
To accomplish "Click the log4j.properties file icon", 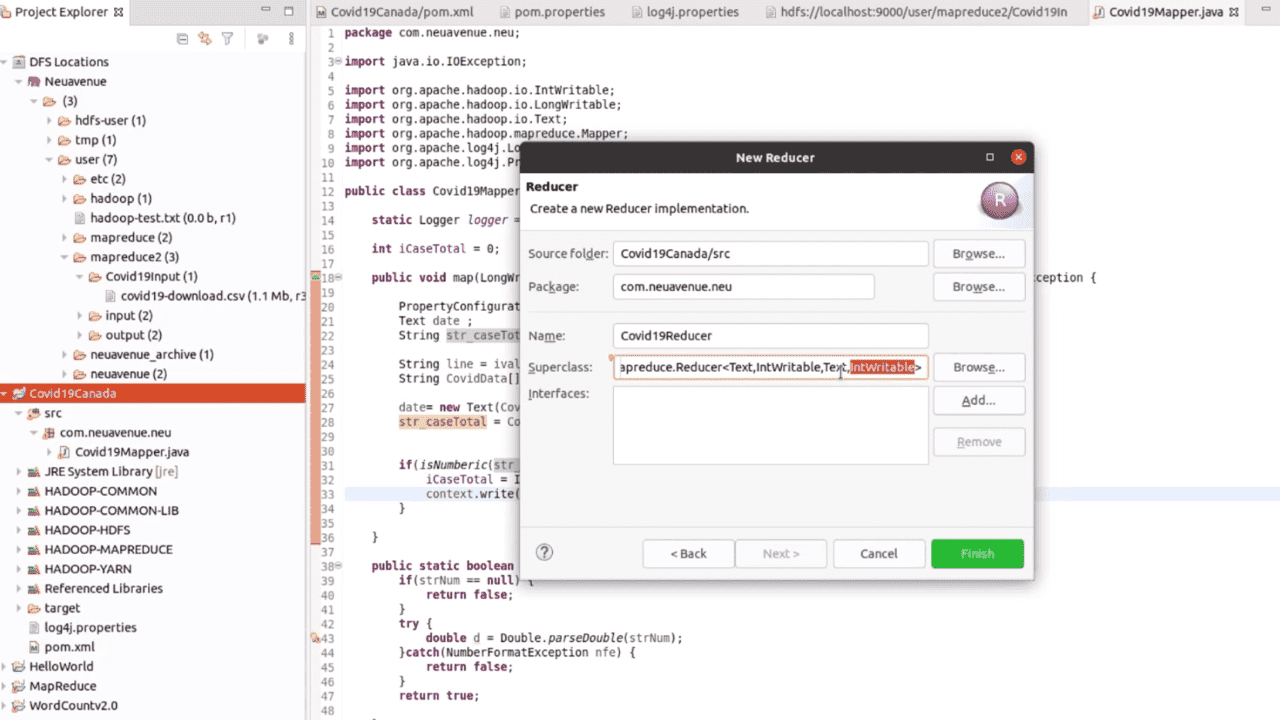I will pyautogui.click(x=34, y=628).
